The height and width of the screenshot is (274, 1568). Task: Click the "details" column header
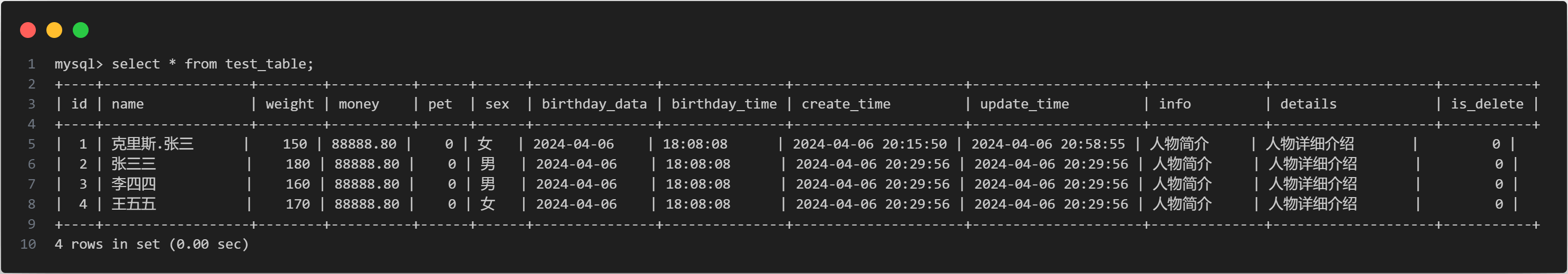click(1308, 104)
